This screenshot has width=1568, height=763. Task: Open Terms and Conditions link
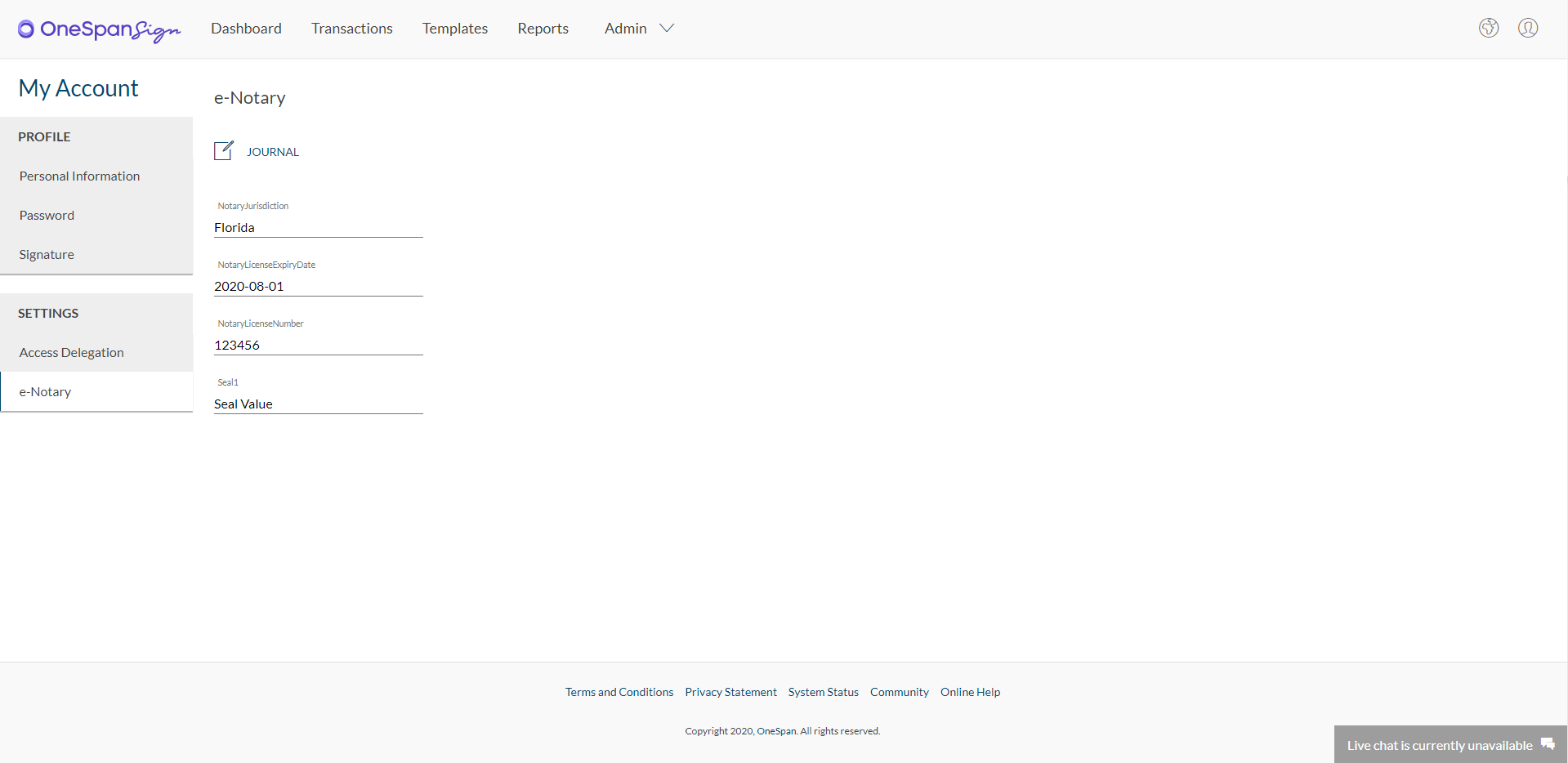pyautogui.click(x=619, y=692)
